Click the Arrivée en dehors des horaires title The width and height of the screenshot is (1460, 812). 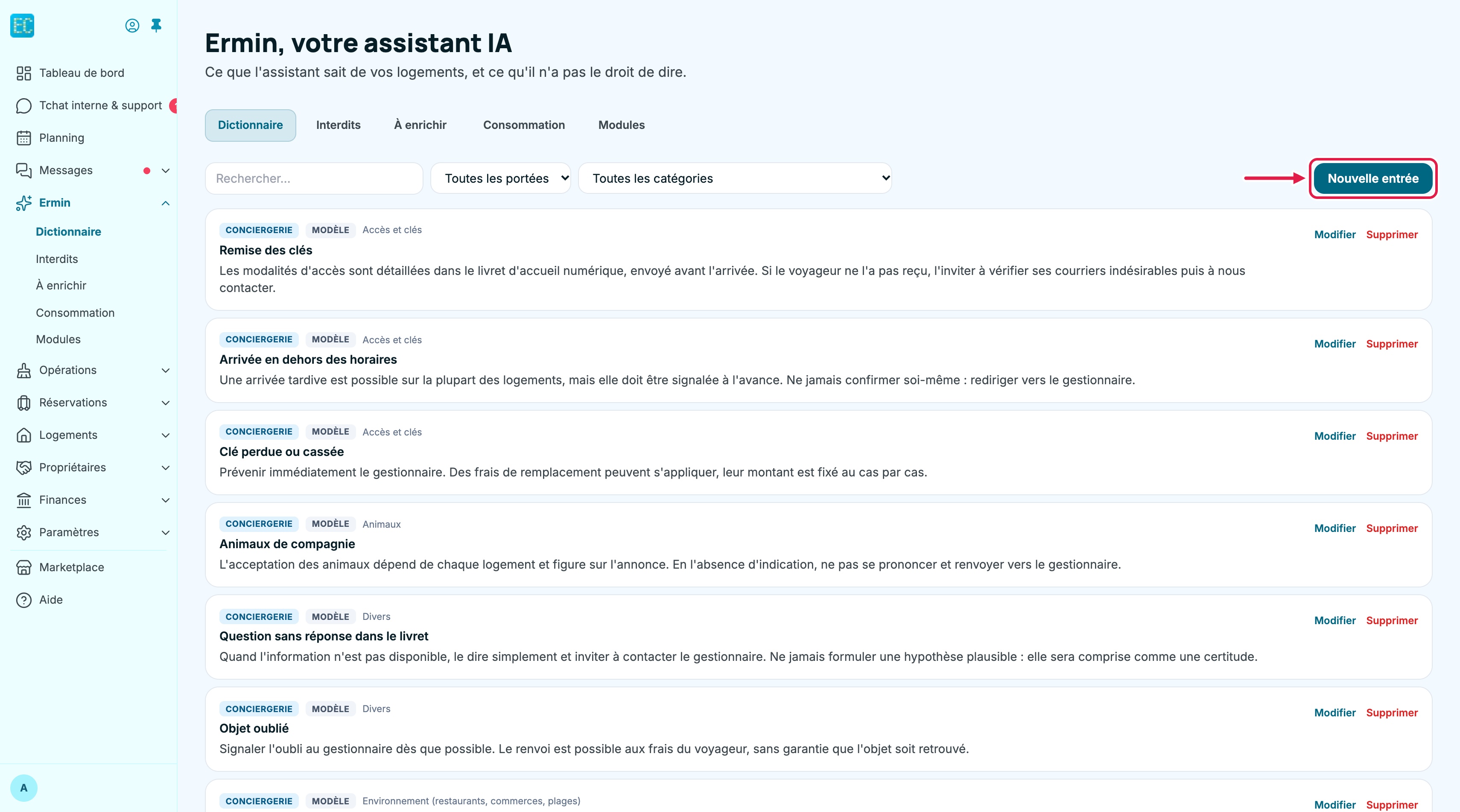tap(308, 359)
